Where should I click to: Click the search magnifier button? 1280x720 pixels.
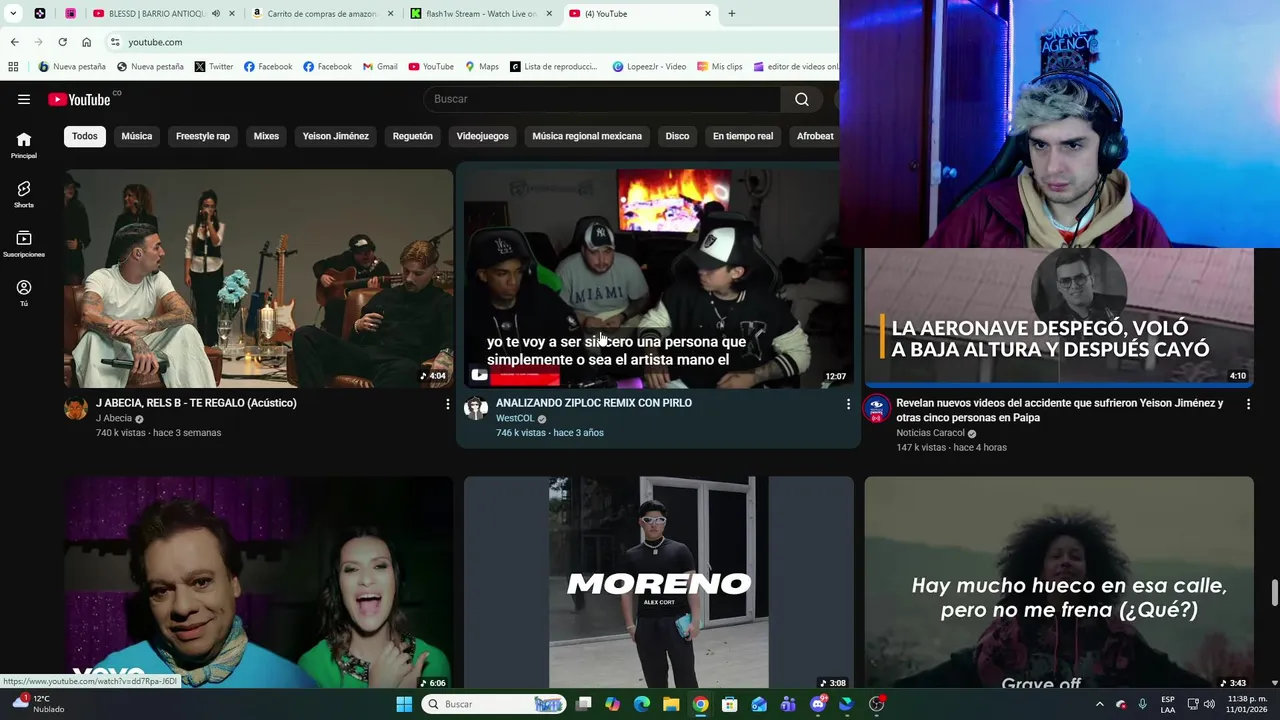(802, 99)
